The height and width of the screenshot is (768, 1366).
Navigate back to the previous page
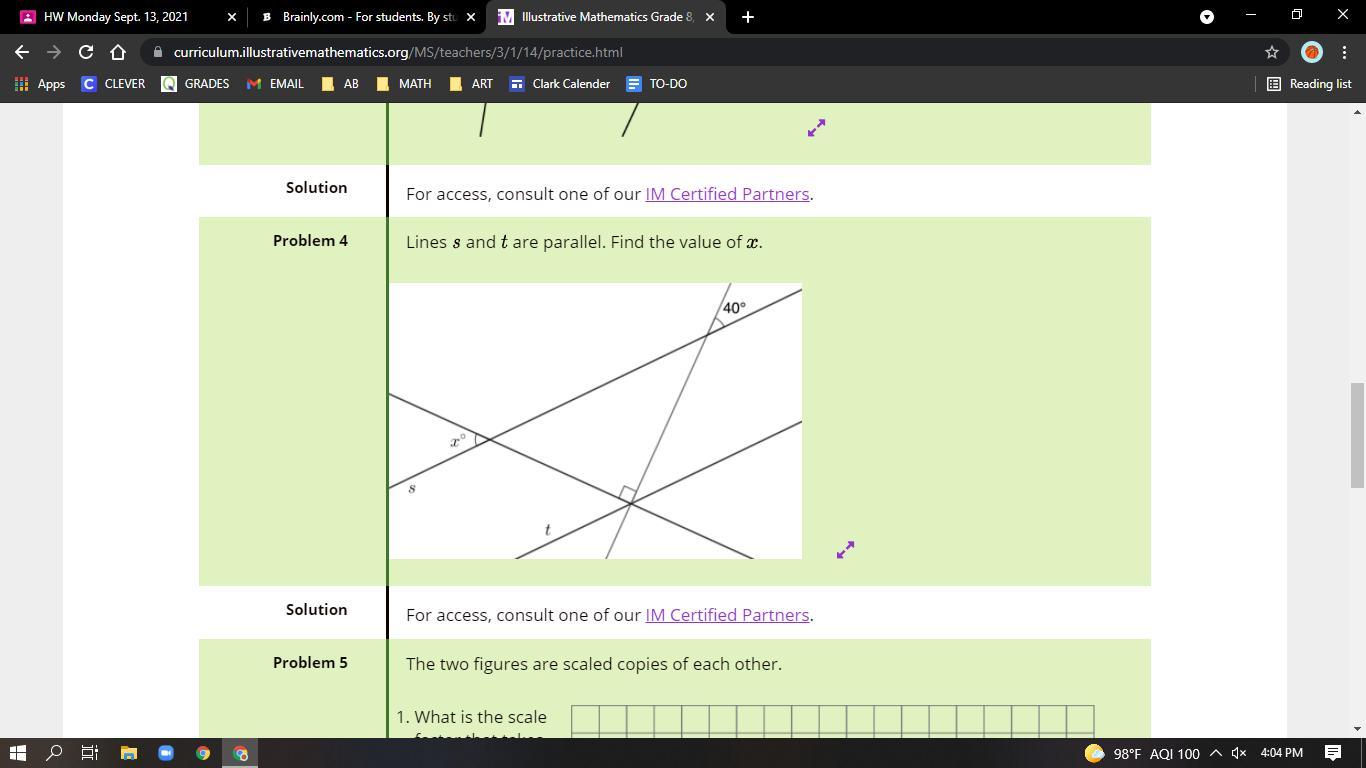22,52
